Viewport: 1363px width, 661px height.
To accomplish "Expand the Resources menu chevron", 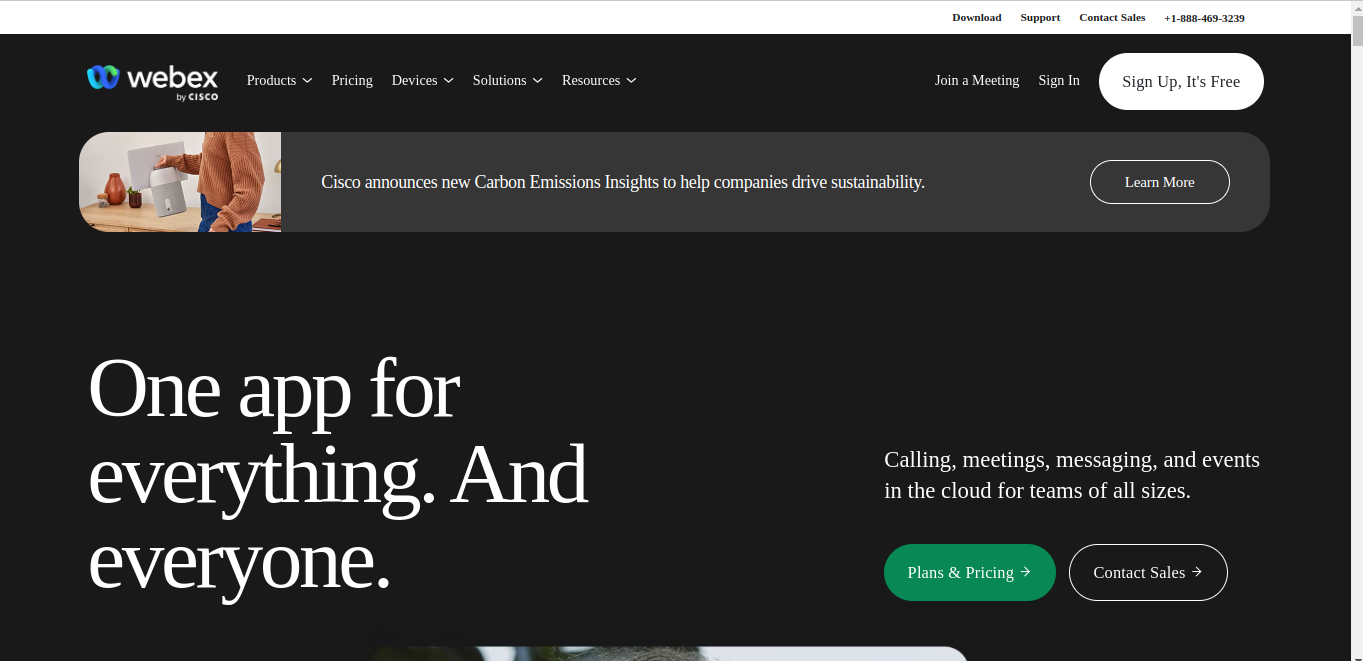I will [x=631, y=81].
